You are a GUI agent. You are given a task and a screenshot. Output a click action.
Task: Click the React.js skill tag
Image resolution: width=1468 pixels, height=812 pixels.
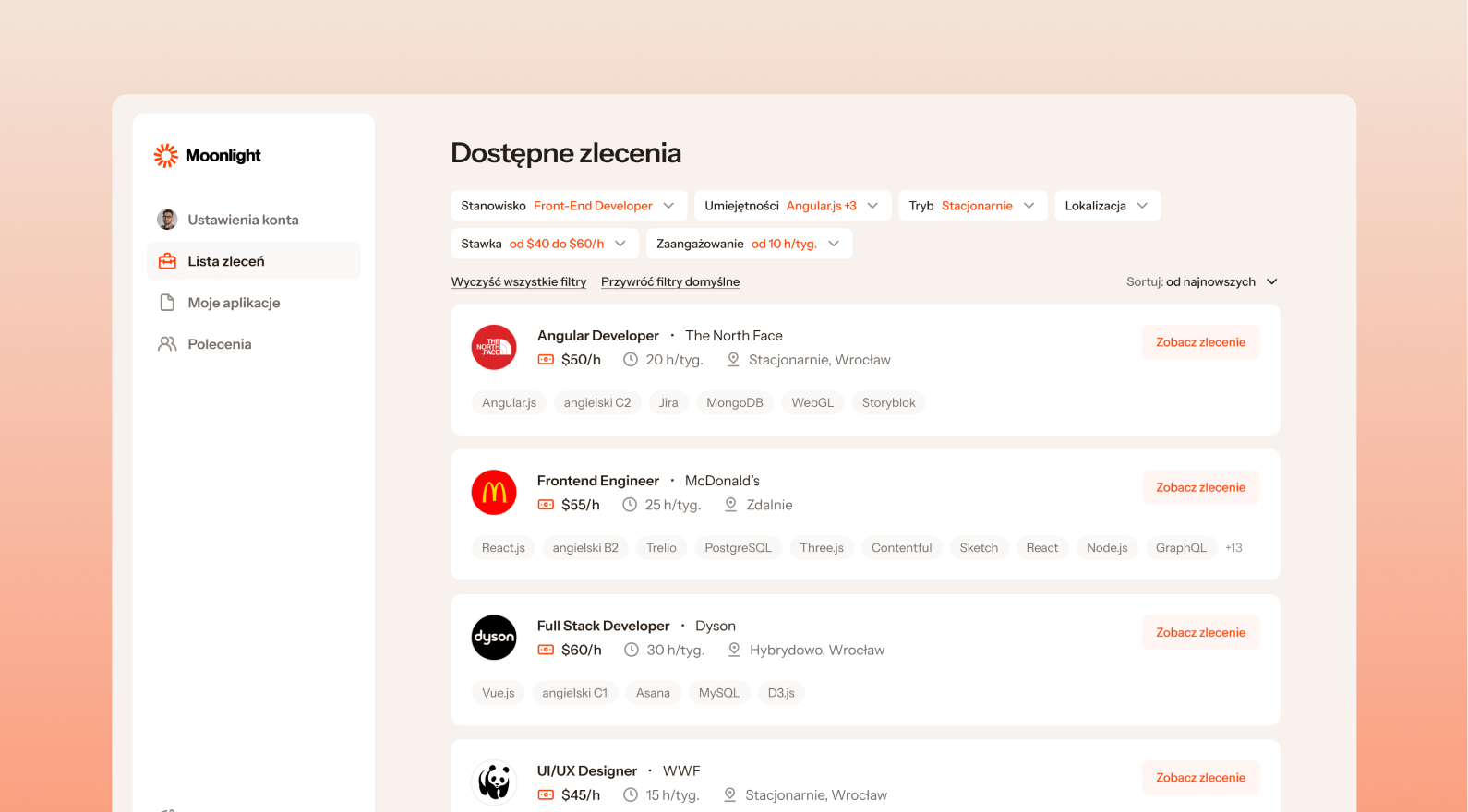click(503, 548)
